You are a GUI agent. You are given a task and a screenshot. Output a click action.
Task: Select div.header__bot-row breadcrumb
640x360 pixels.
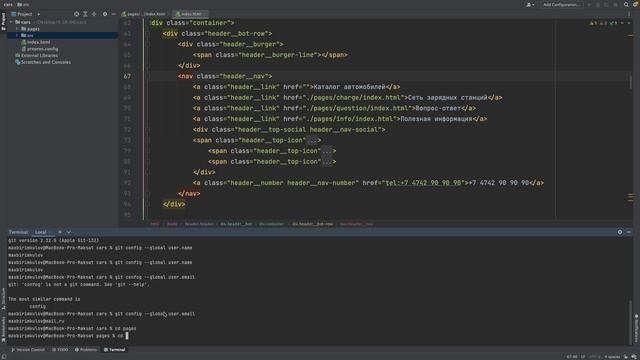tap(312, 224)
